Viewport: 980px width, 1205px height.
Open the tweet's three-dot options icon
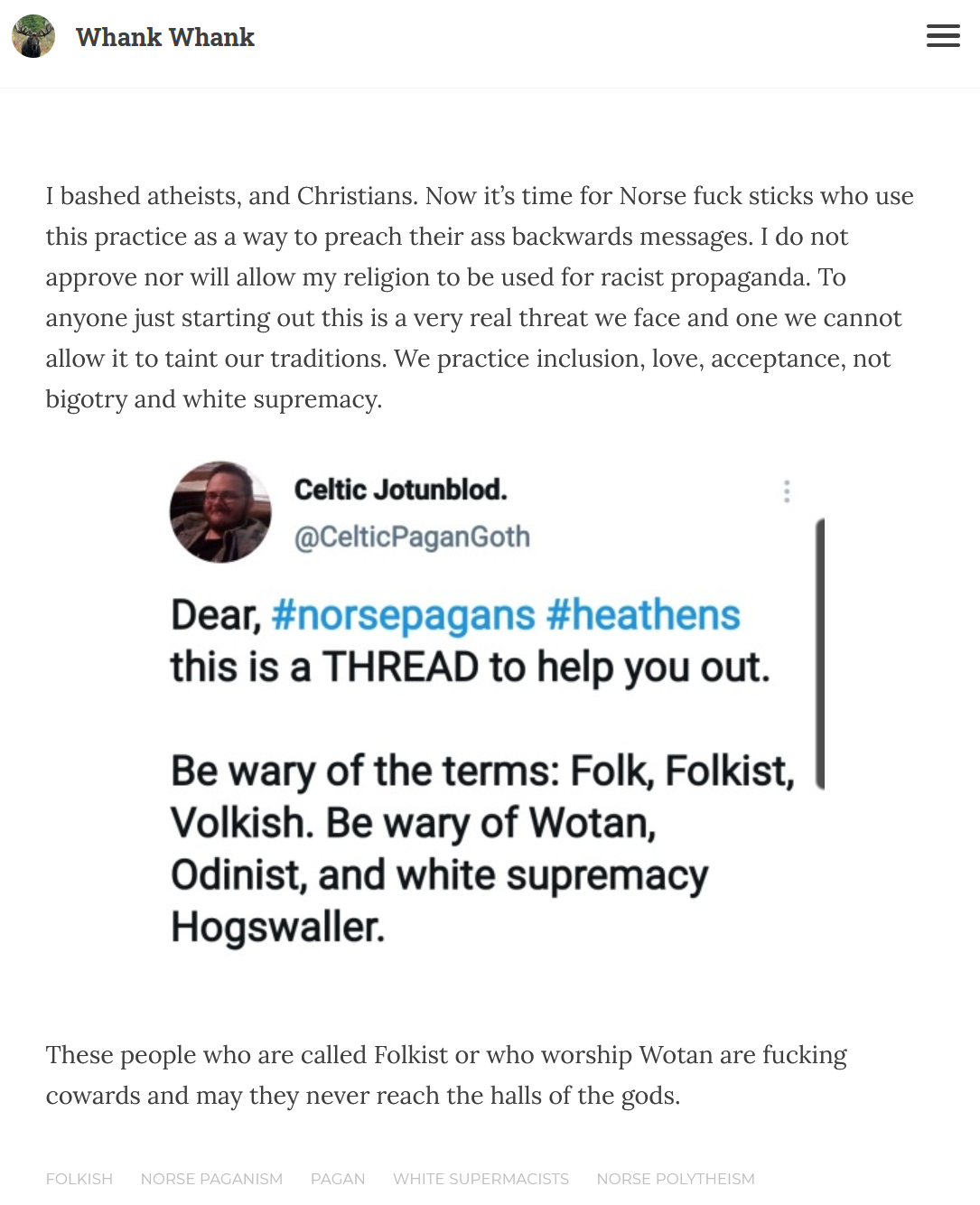tap(787, 491)
